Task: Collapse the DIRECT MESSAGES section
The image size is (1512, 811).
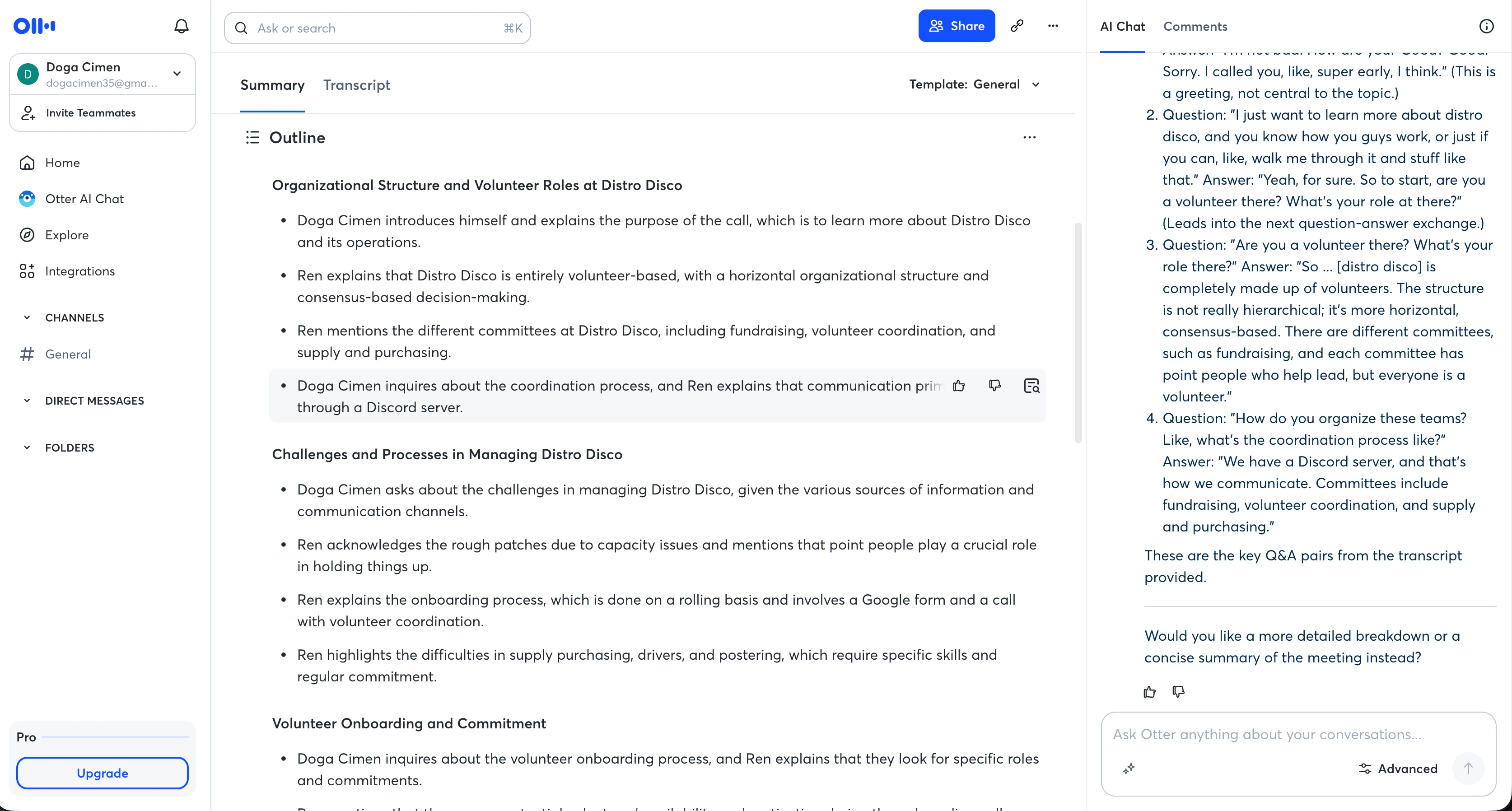Action: point(26,401)
